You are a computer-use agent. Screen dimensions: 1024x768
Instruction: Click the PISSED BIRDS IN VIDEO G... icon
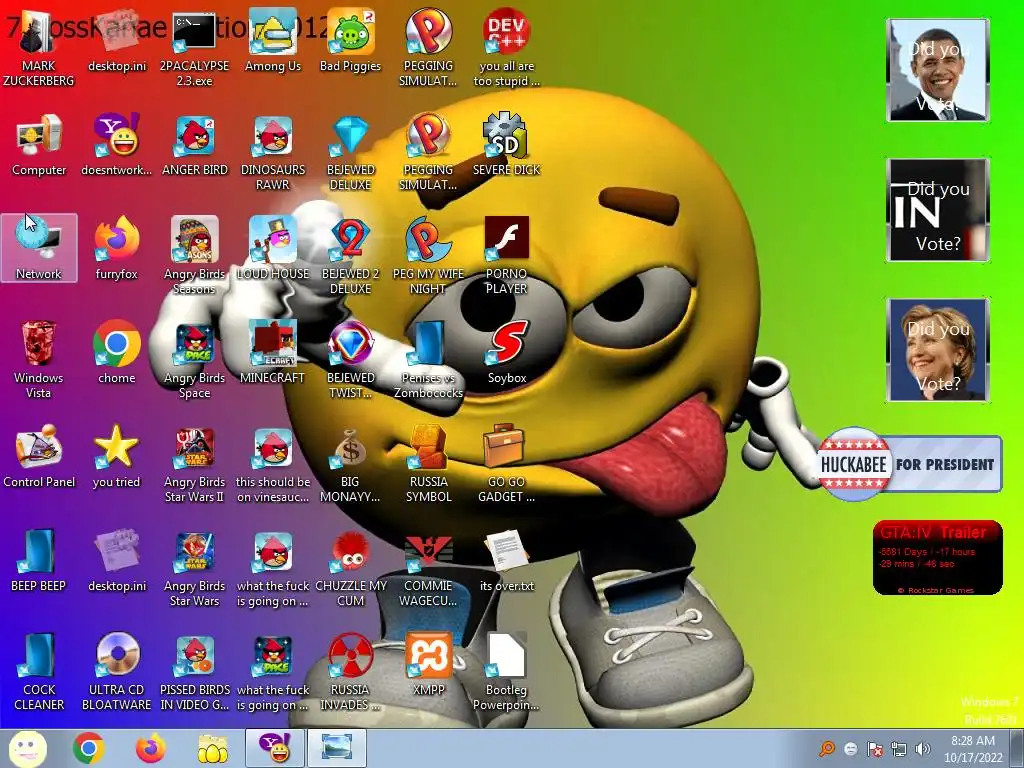195,671
